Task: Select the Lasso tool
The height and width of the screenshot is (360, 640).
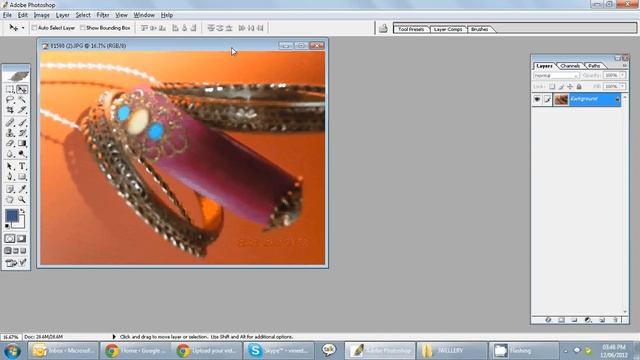Action: (10, 100)
